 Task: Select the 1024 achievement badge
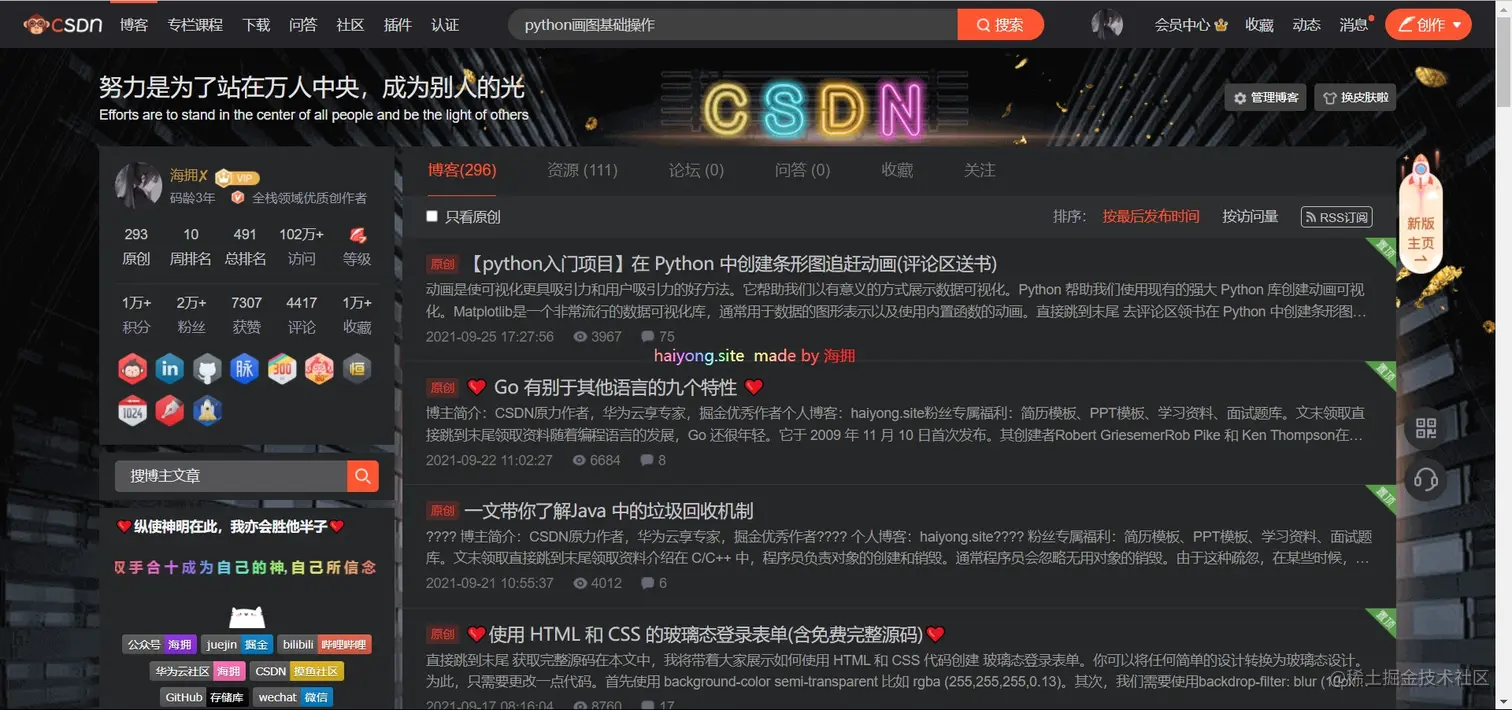pyautogui.click(x=133, y=410)
